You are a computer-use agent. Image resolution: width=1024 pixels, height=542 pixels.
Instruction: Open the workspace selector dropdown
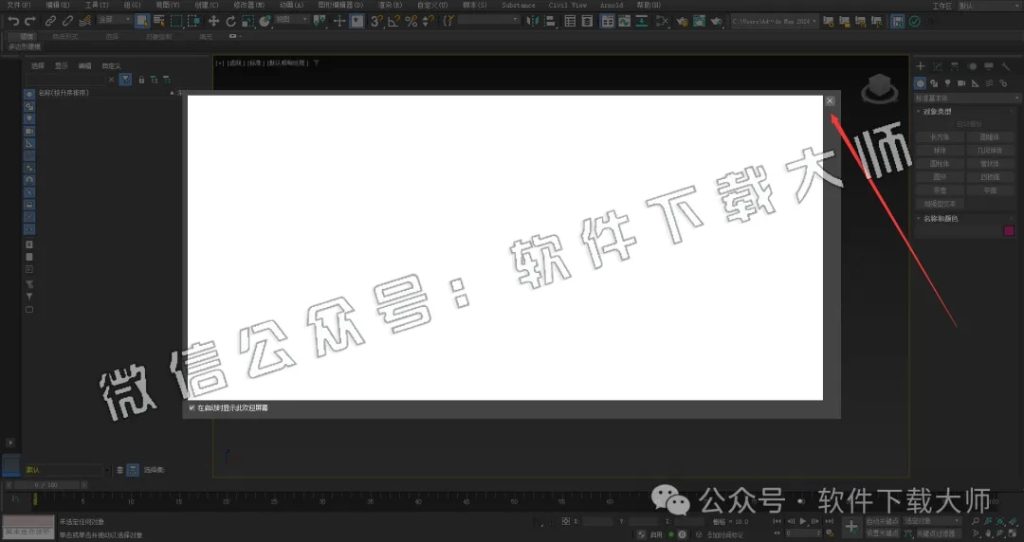click(987, 6)
